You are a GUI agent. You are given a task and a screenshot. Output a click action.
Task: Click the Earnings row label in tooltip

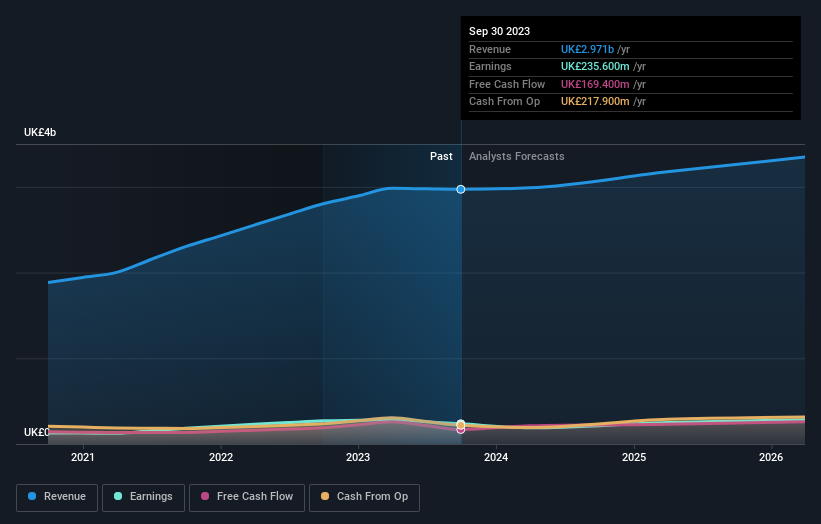(490, 66)
